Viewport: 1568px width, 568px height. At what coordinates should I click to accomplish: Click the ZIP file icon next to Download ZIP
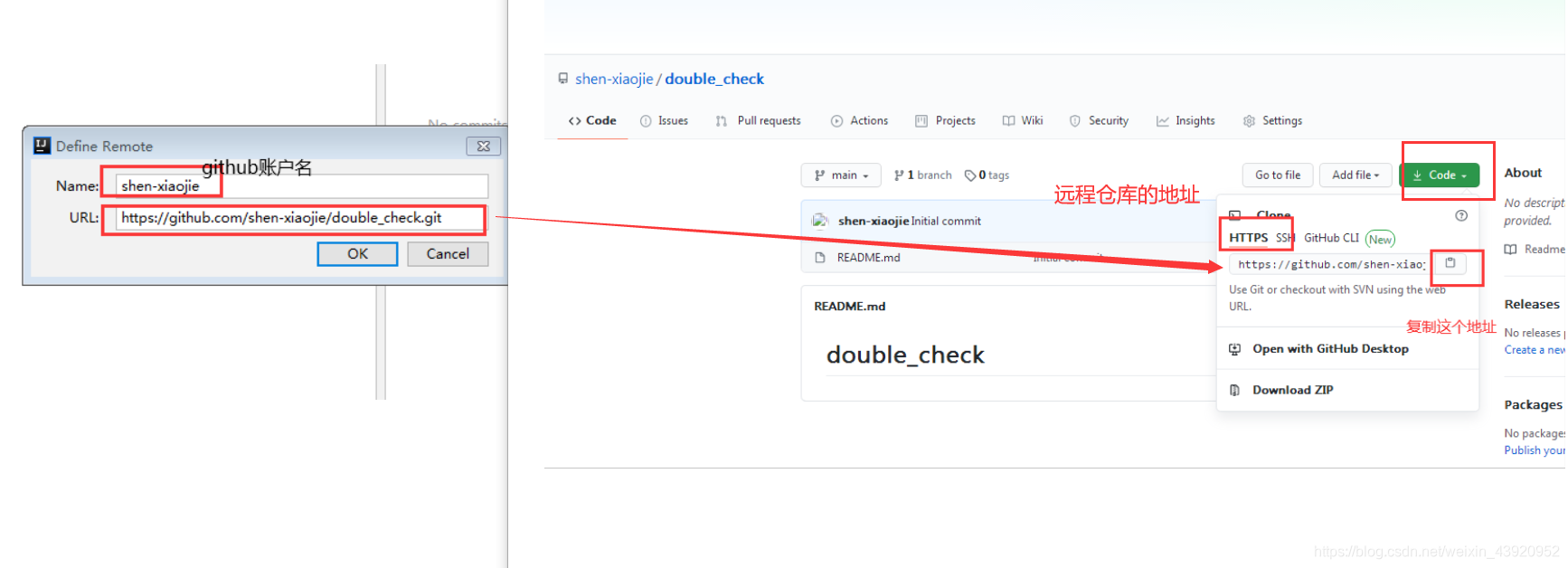point(1235,390)
